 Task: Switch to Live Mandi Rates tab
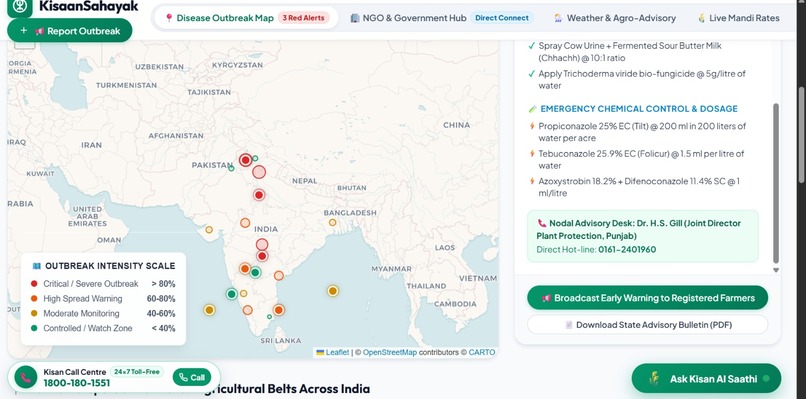point(738,18)
